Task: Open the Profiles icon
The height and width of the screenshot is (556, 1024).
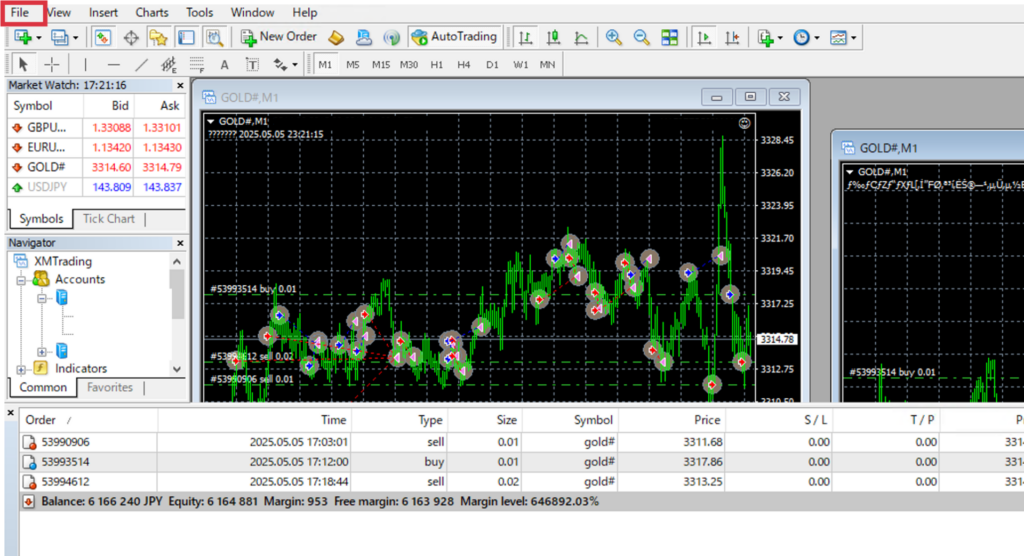Action: (59, 37)
